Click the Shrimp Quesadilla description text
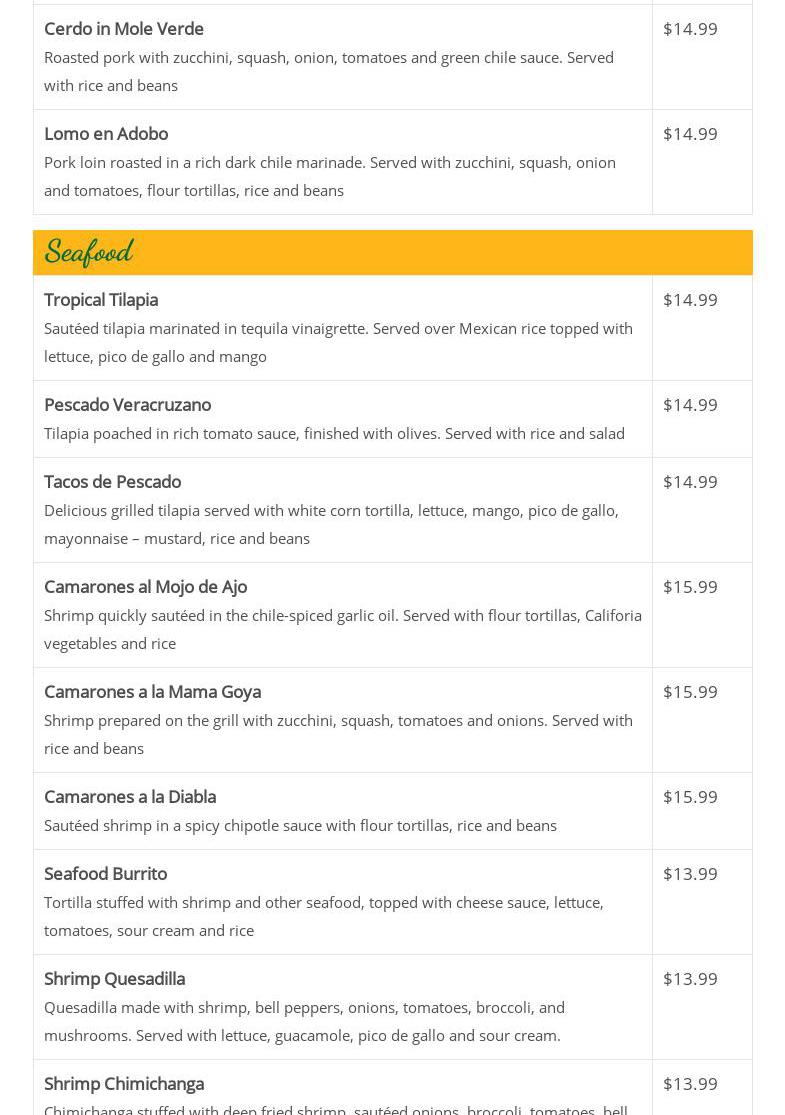 304,1021
